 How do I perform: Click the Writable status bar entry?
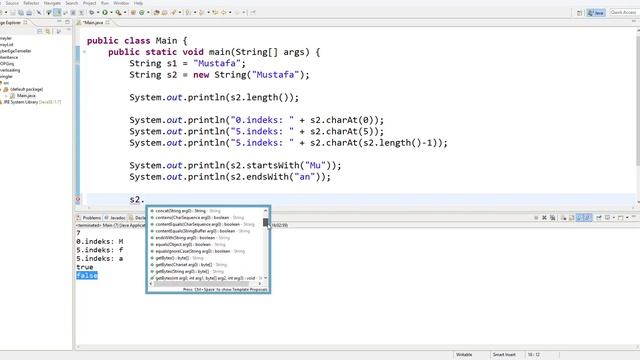pyautogui.click(x=464, y=355)
